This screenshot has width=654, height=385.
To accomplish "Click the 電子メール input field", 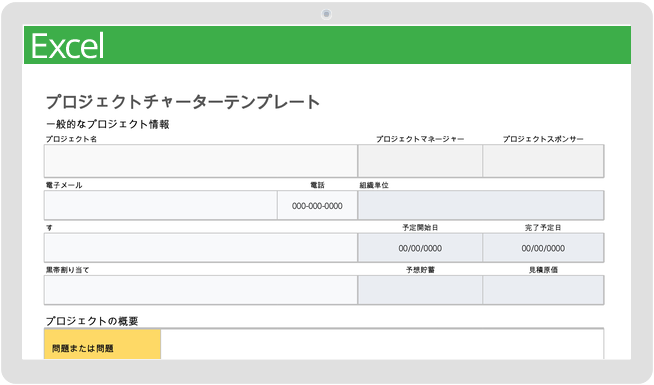I will (x=161, y=205).
